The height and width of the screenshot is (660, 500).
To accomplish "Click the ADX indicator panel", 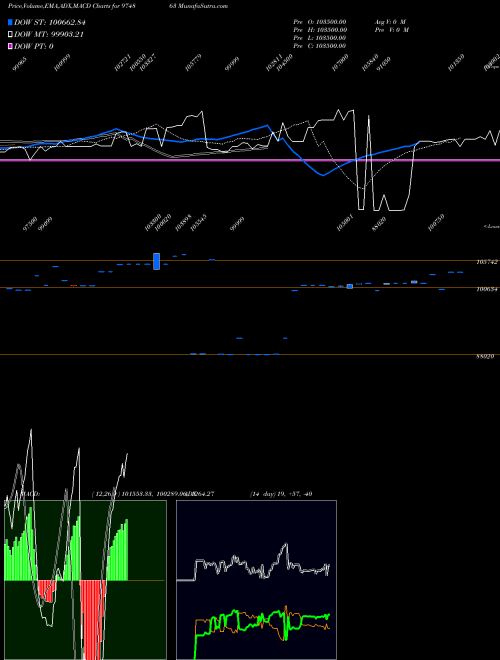I will (256, 580).
